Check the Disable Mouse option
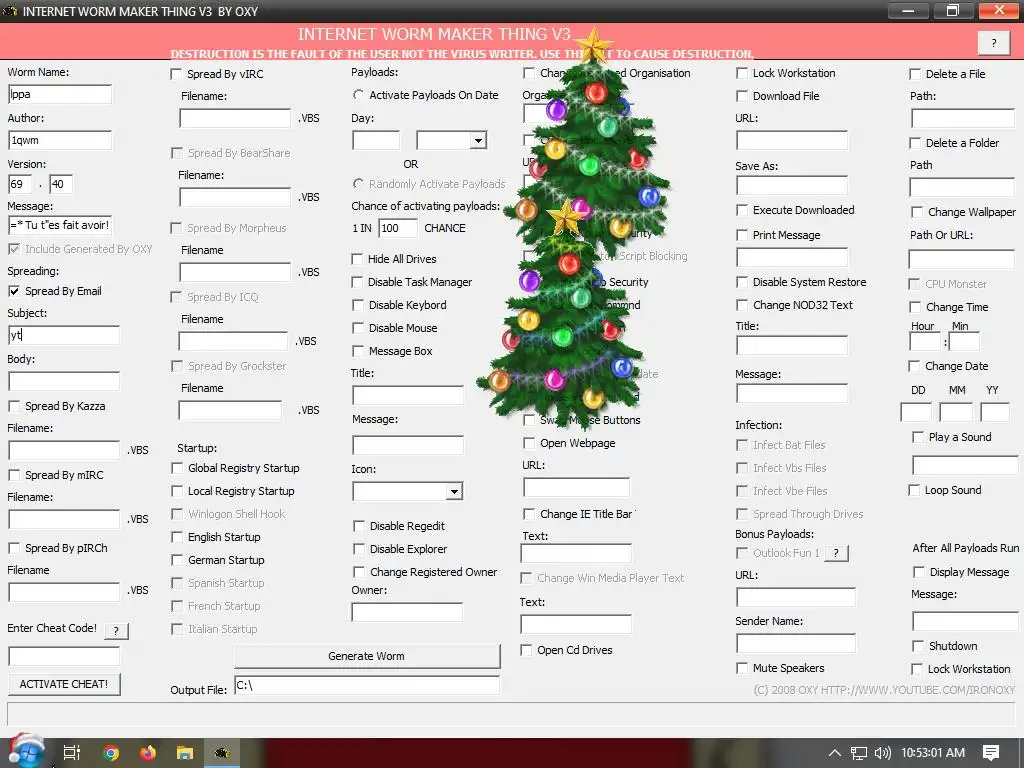The width and height of the screenshot is (1024, 768). (358, 328)
